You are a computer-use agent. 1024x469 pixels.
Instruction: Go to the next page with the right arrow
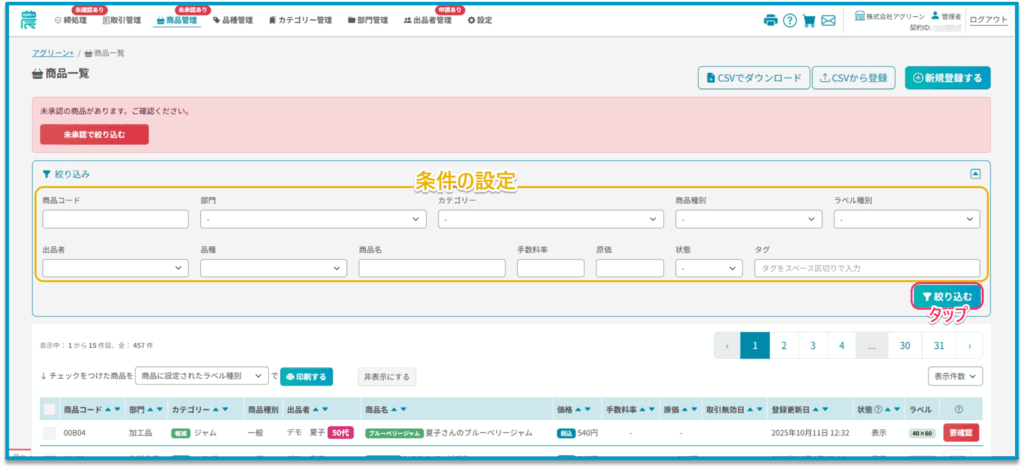pos(968,345)
